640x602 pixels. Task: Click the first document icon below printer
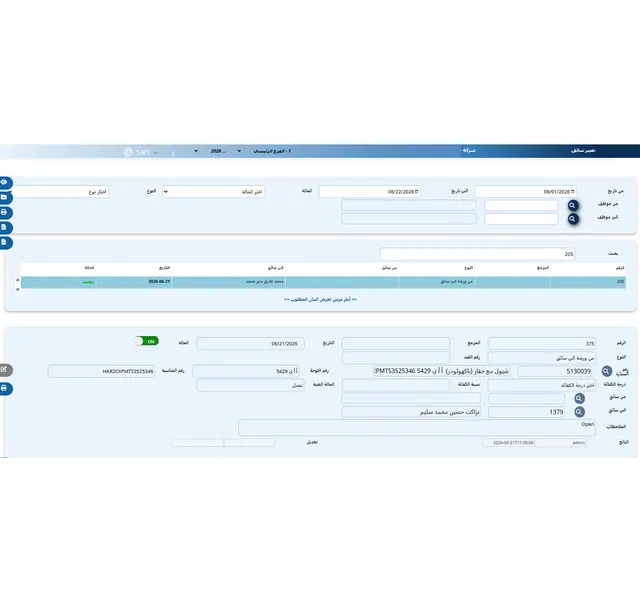[4, 227]
